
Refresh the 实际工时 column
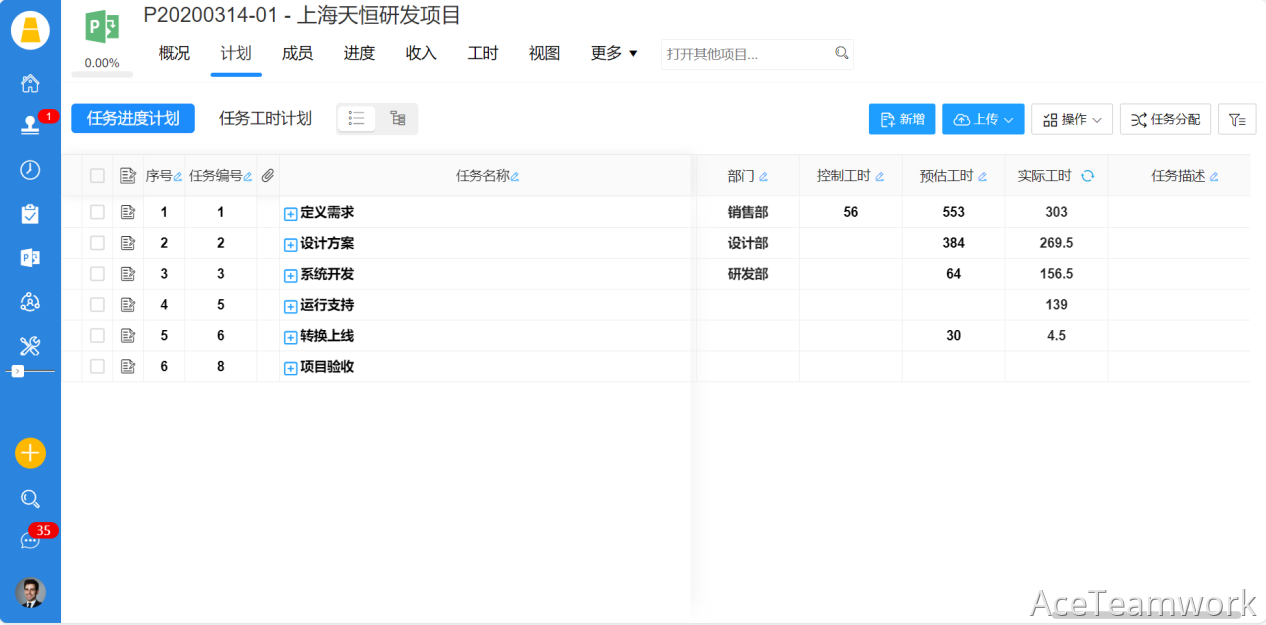point(1088,176)
